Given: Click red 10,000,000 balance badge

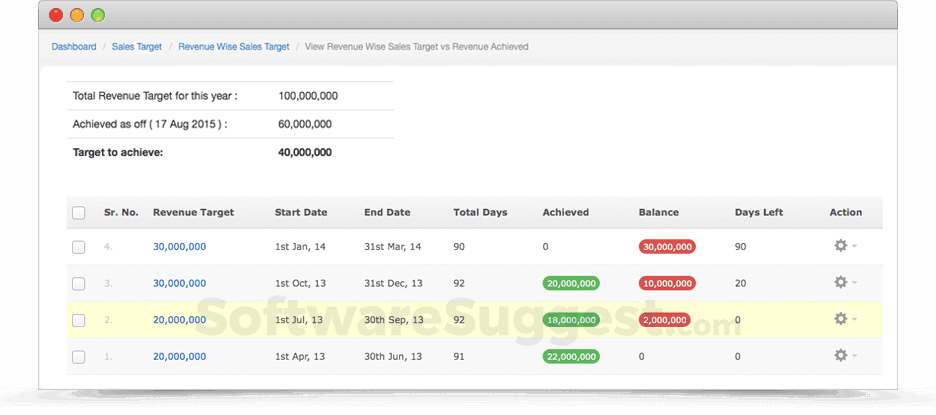Looking at the screenshot, I should point(667,283).
